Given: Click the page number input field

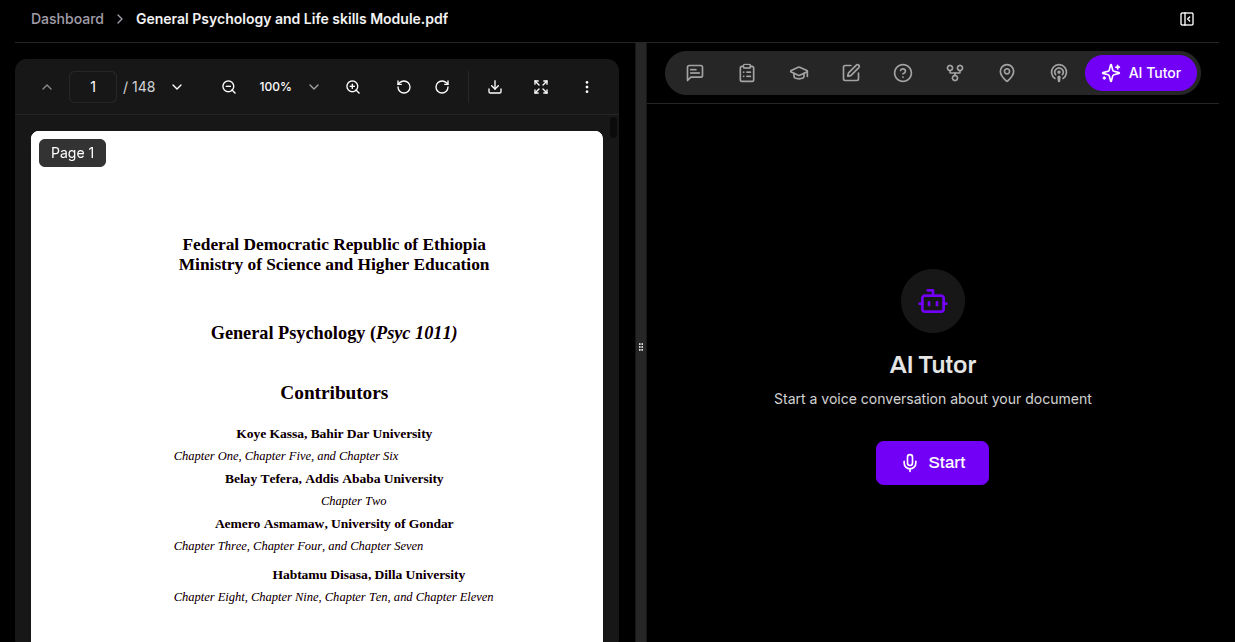Looking at the screenshot, I should 93,87.
